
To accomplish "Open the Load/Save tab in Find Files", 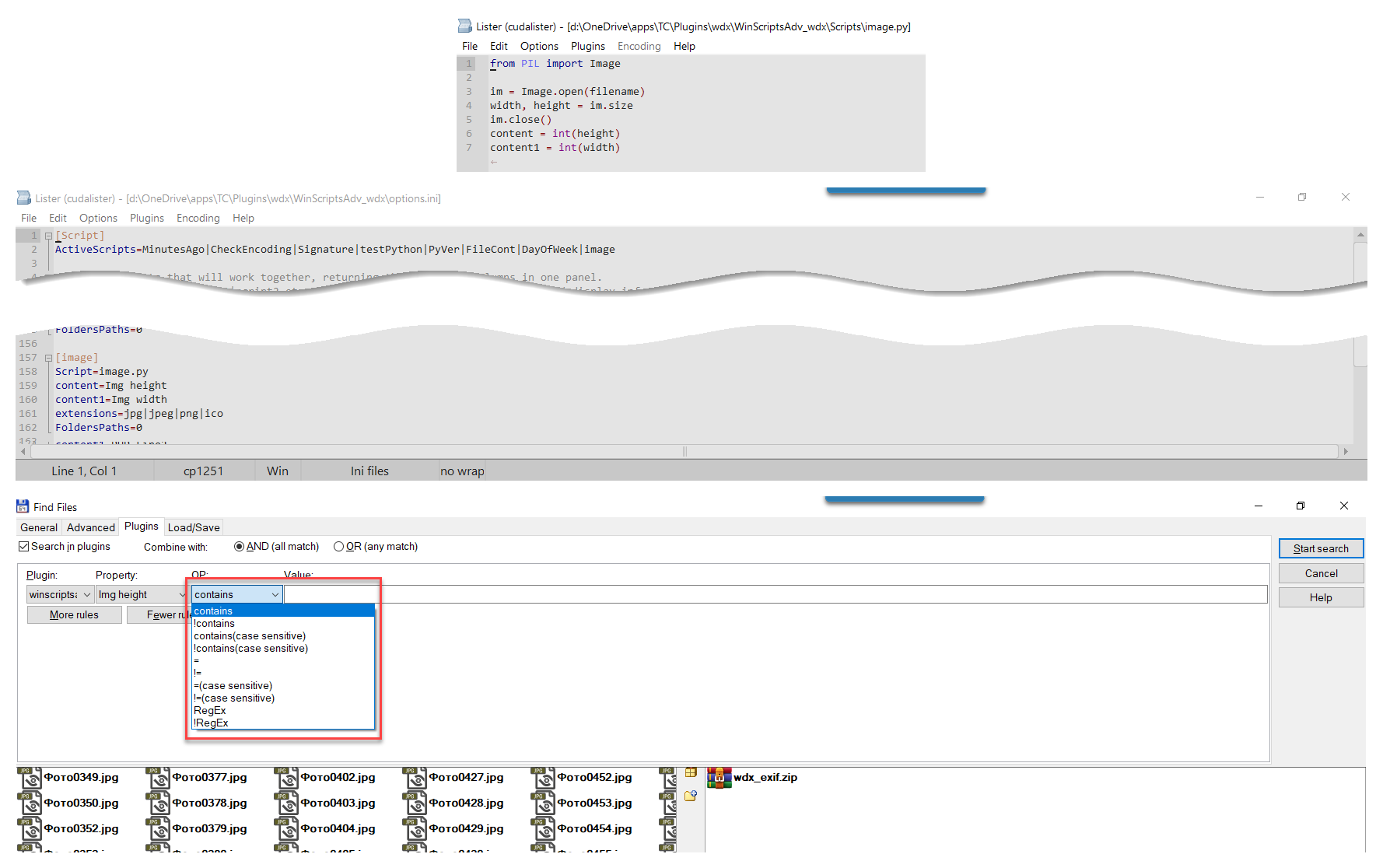I will (x=194, y=527).
